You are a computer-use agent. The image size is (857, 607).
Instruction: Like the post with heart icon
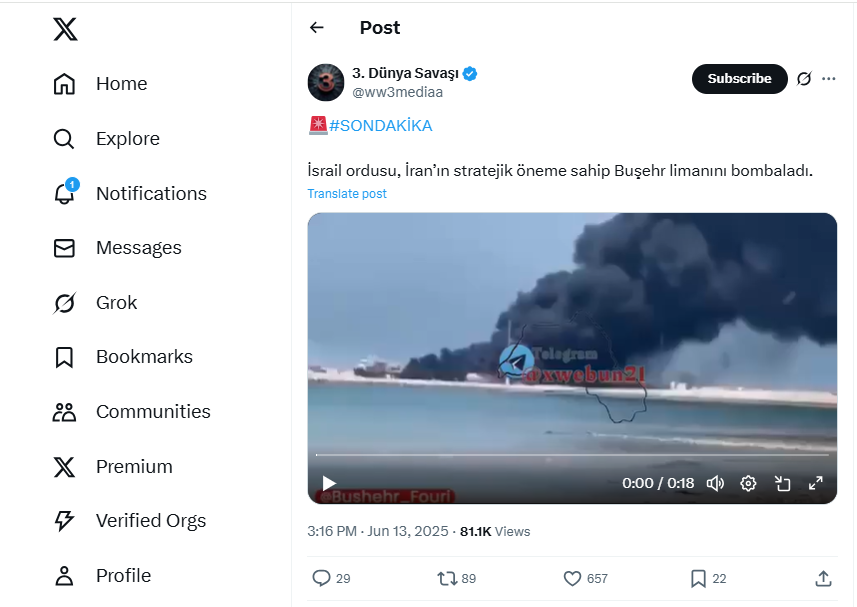[572, 578]
